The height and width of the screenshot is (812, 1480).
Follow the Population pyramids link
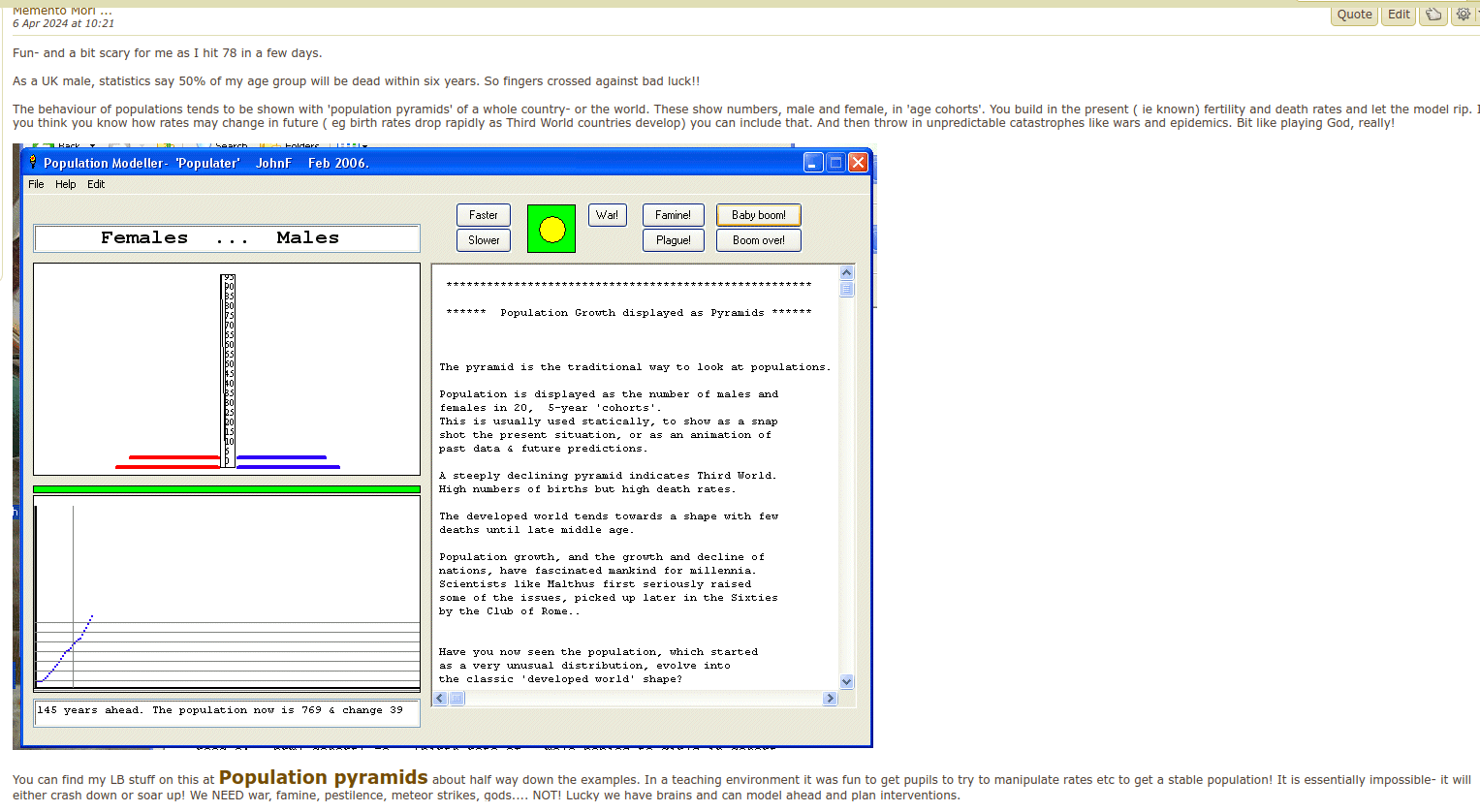click(x=323, y=778)
